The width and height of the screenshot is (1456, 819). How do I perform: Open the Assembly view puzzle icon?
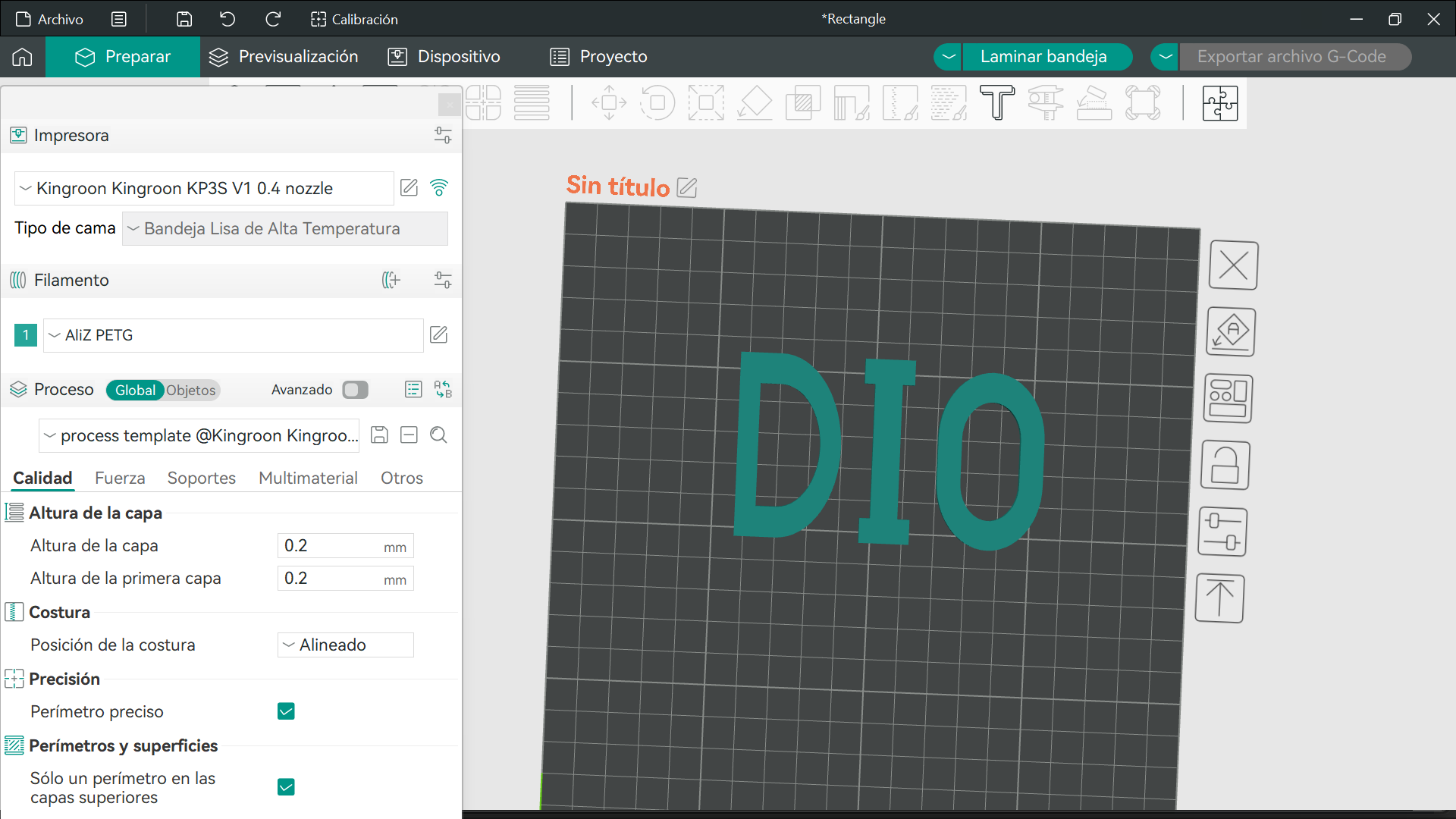[x=1219, y=102]
